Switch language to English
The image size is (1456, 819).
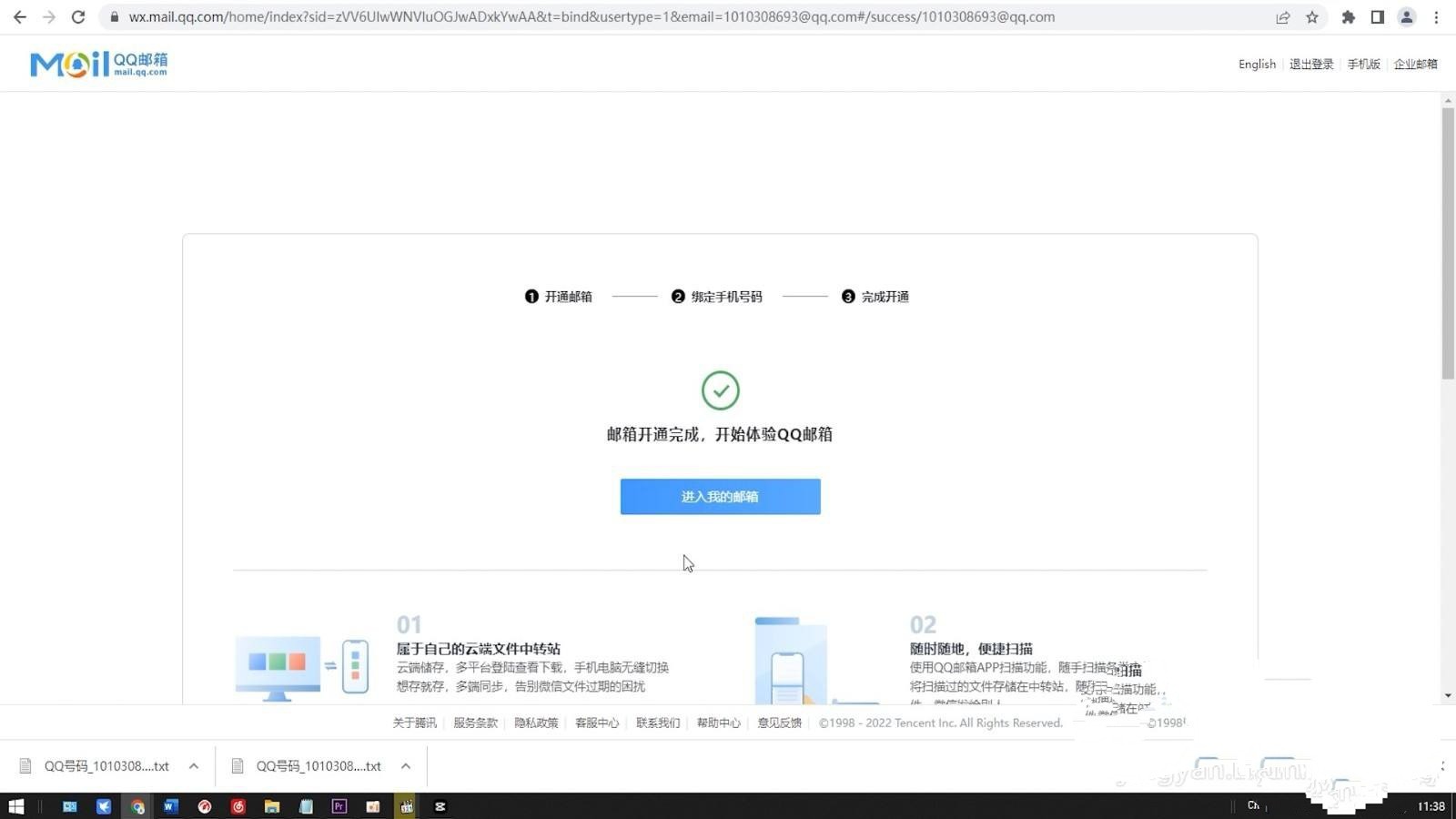1257,64
